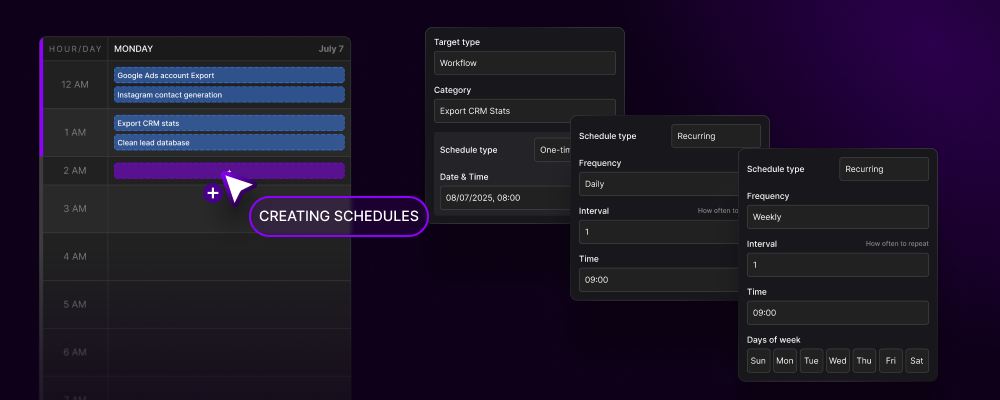
Task: Click the Date & Time field 08/07/2025, 08:00
Action: (505, 198)
